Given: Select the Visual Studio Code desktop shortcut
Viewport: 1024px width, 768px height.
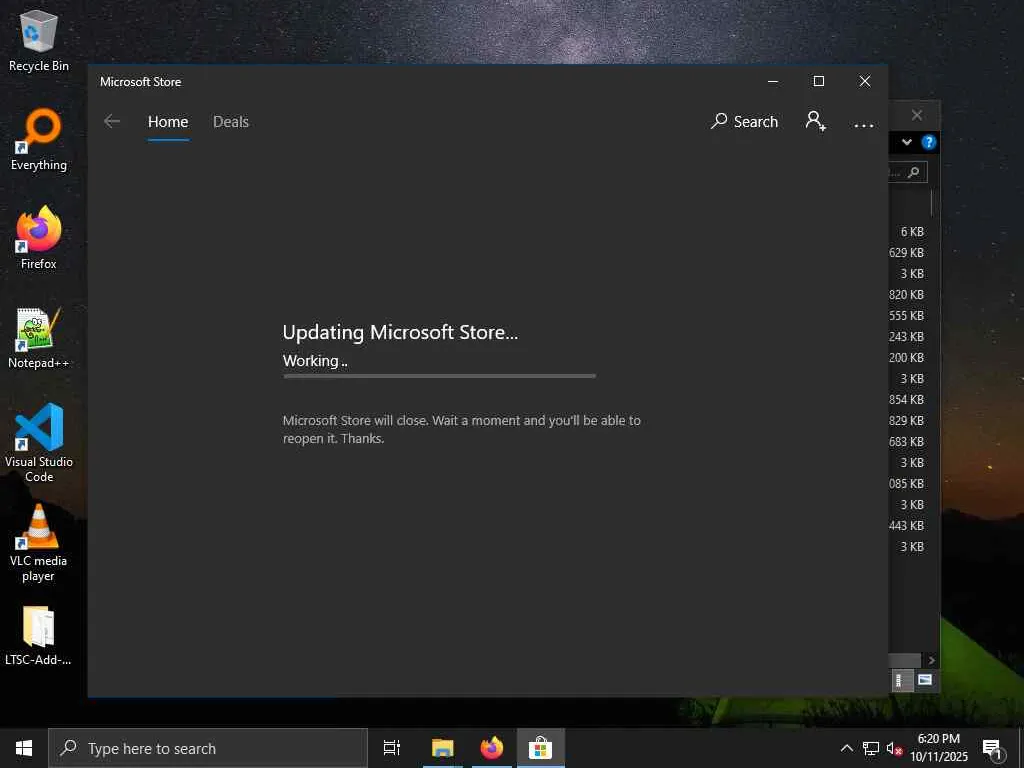Looking at the screenshot, I should (x=39, y=443).
